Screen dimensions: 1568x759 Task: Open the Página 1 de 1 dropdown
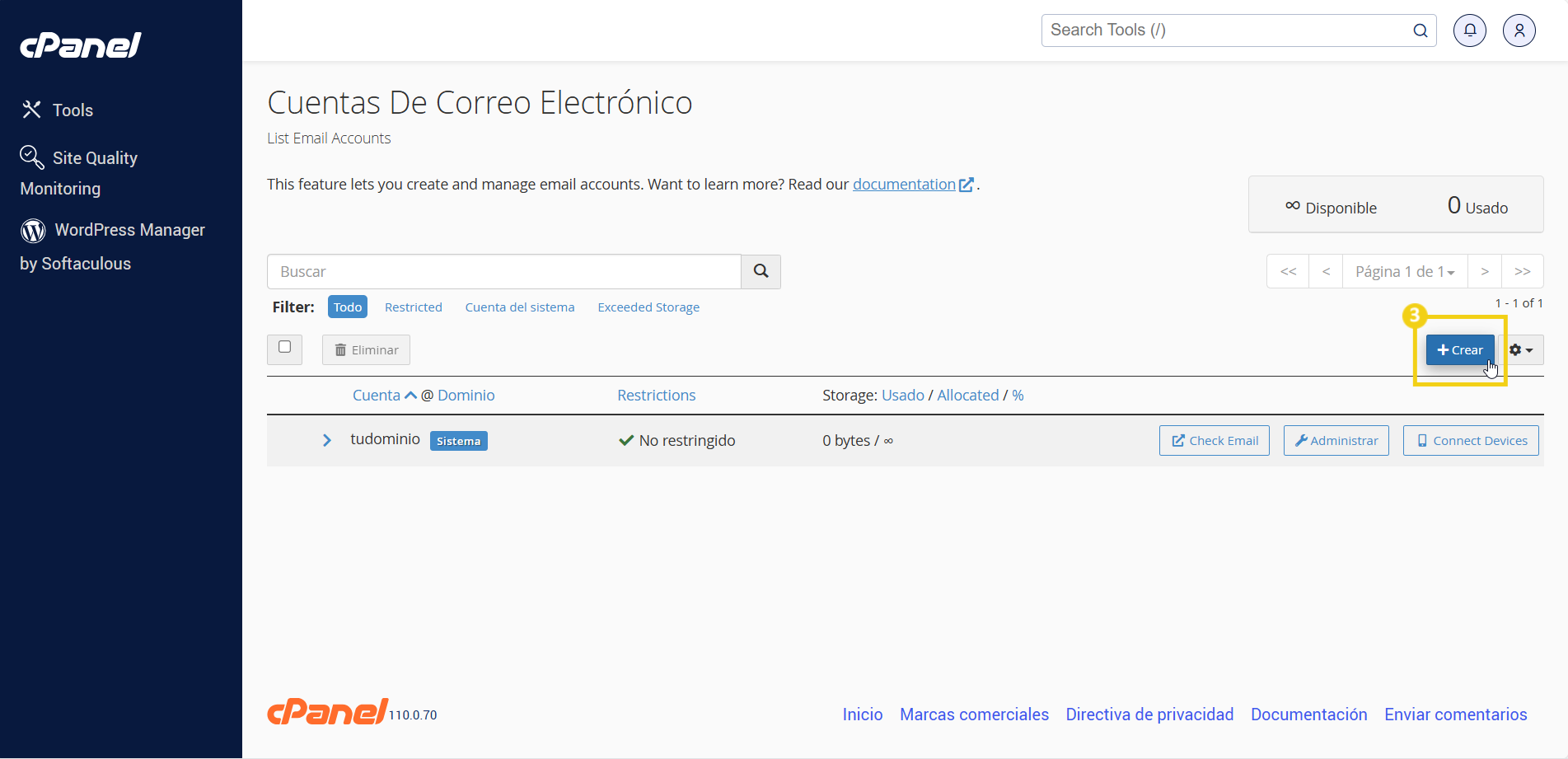click(x=1404, y=271)
